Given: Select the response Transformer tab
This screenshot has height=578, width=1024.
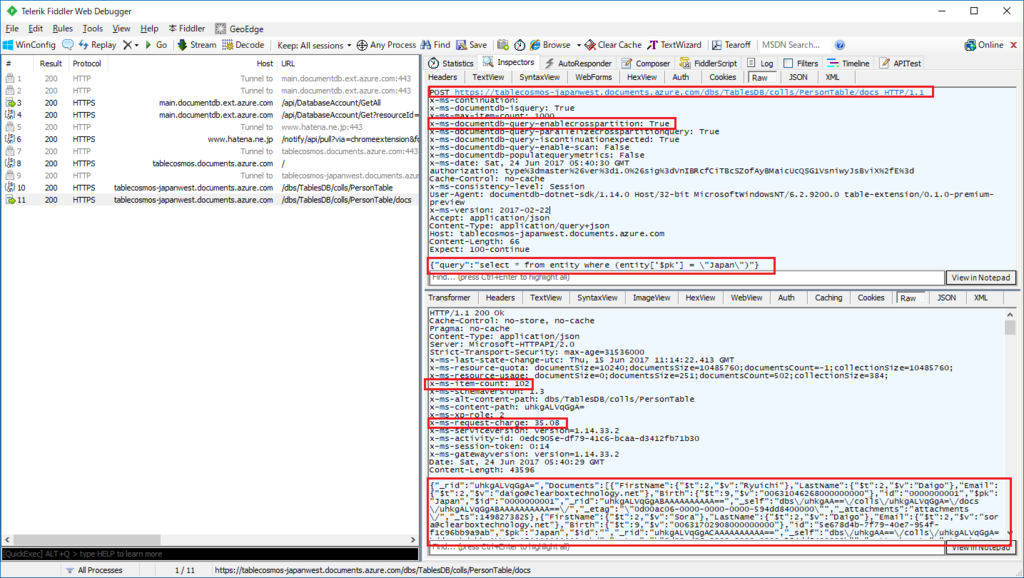Looking at the screenshot, I should click(x=449, y=297).
